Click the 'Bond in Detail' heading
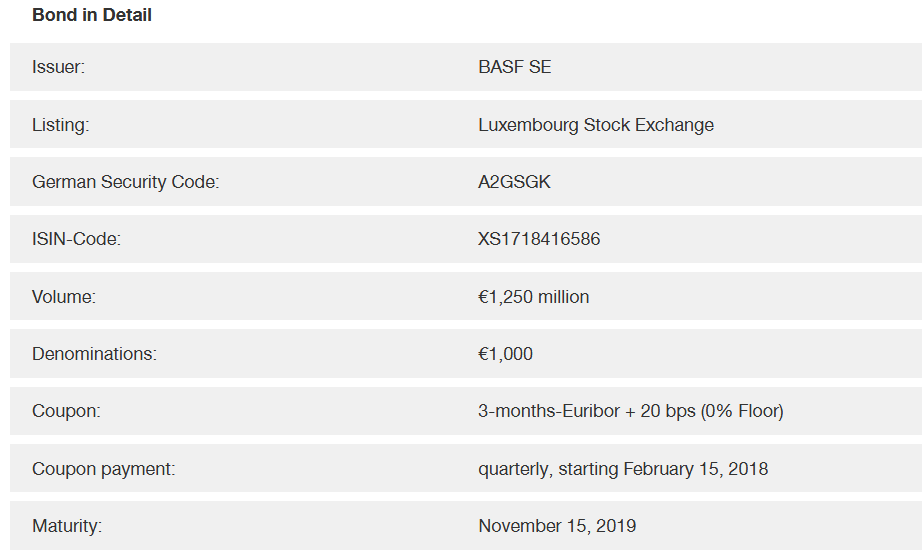The height and width of the screenshot is (558, 922). point(92,16)
